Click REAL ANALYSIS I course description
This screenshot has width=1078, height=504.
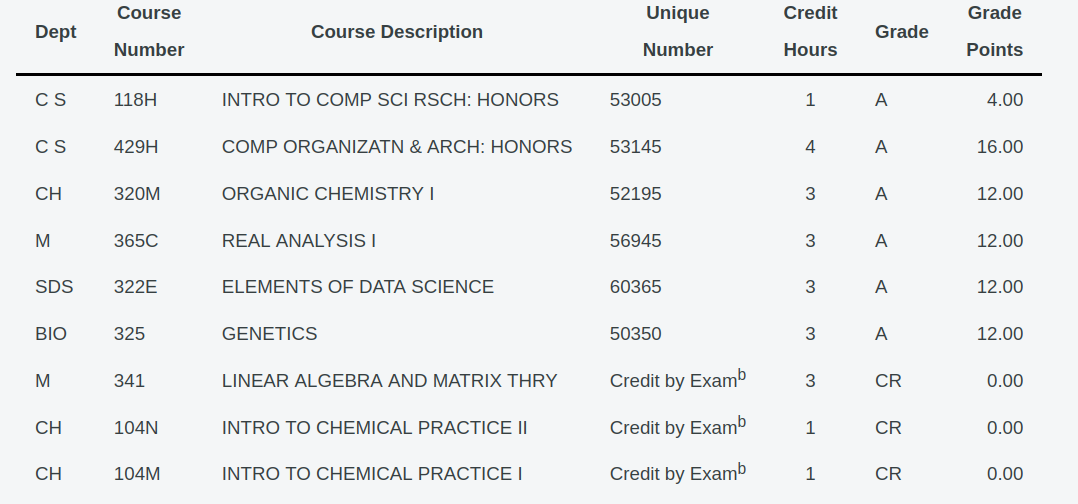(298, 241)
